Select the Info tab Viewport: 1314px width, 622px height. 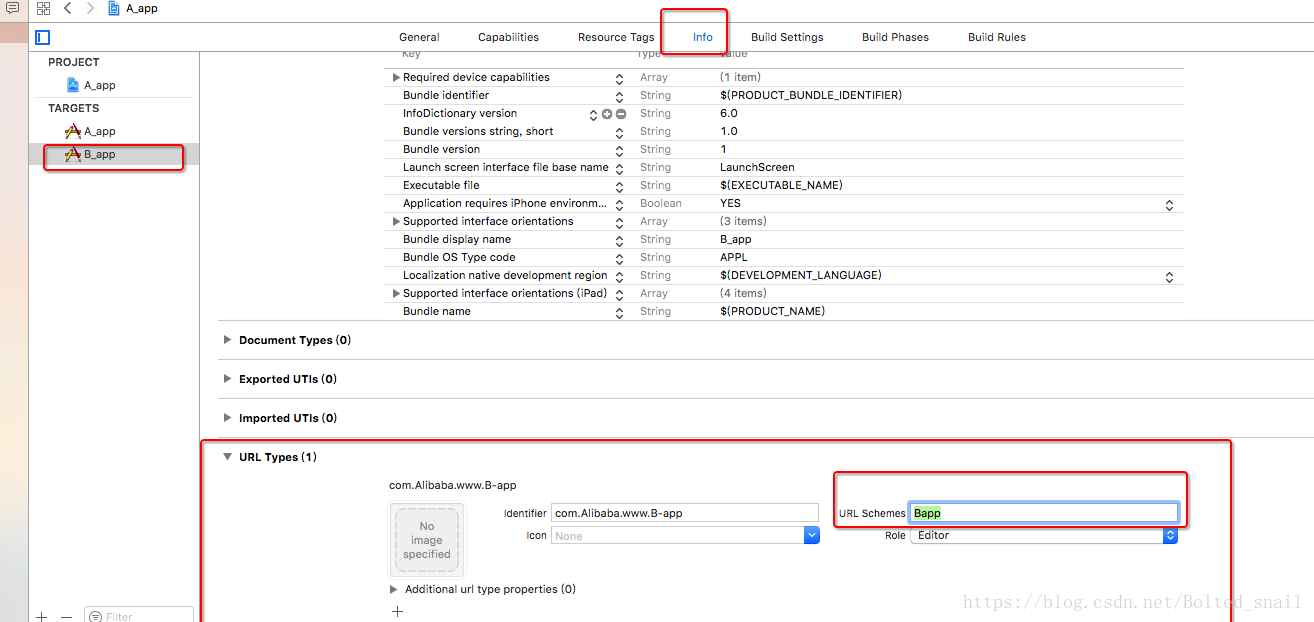pyautogui.click(x=703, y=37)
